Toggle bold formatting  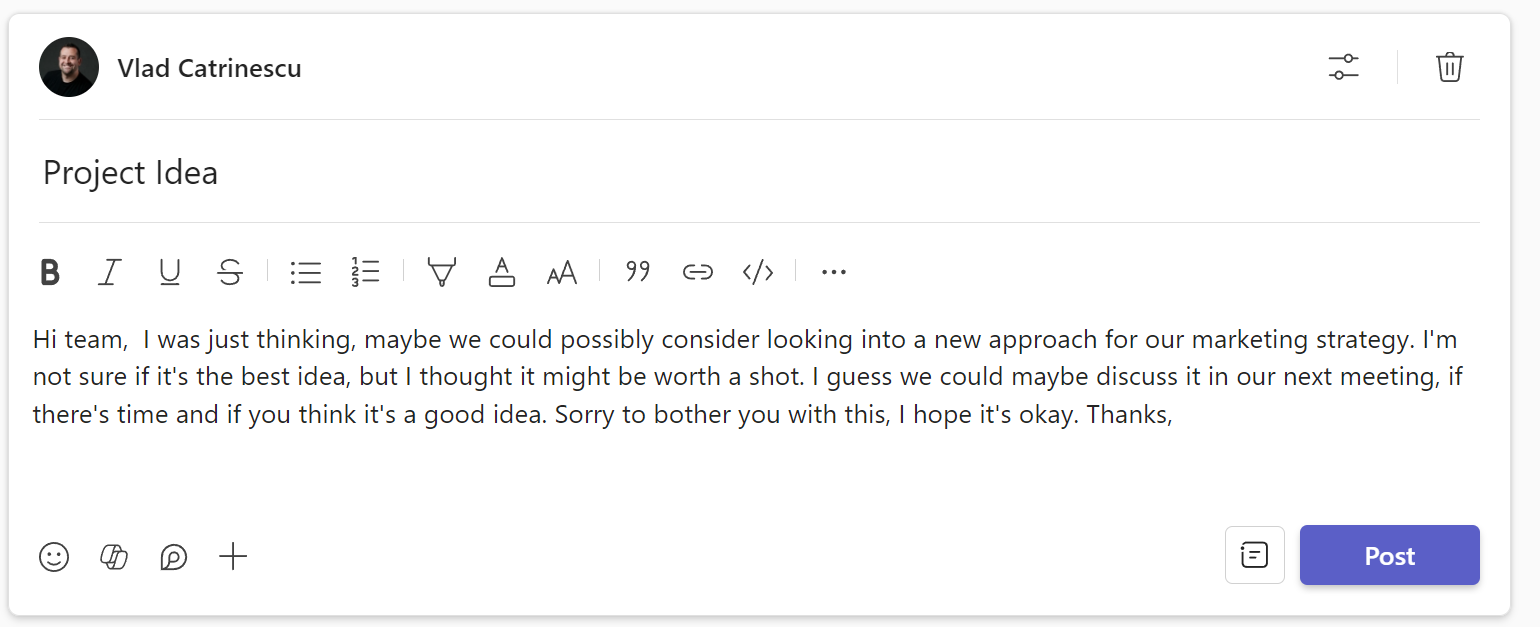coord(50,272)
